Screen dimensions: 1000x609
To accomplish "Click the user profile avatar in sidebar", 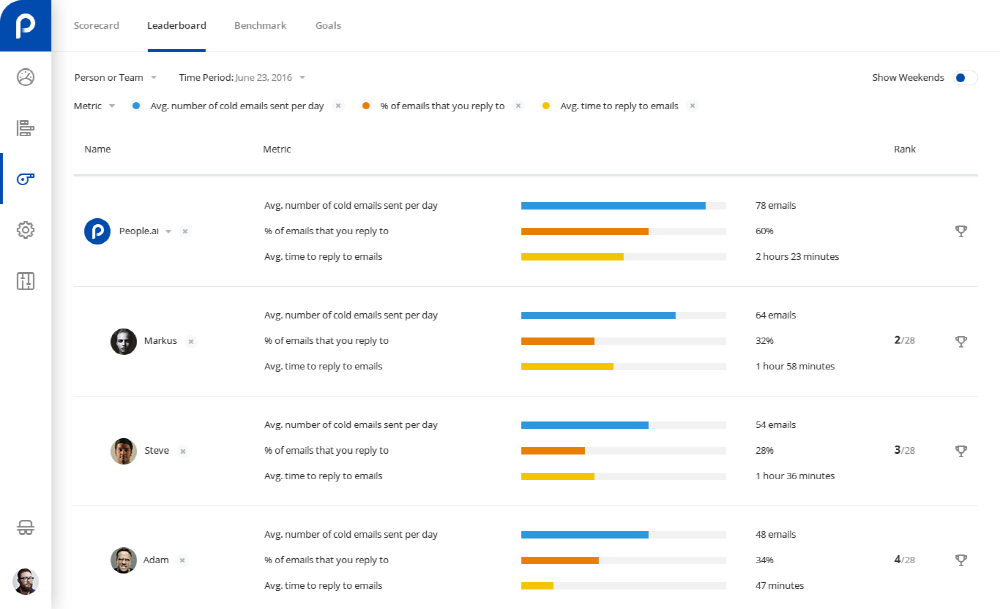I will [x=25, y=581].
